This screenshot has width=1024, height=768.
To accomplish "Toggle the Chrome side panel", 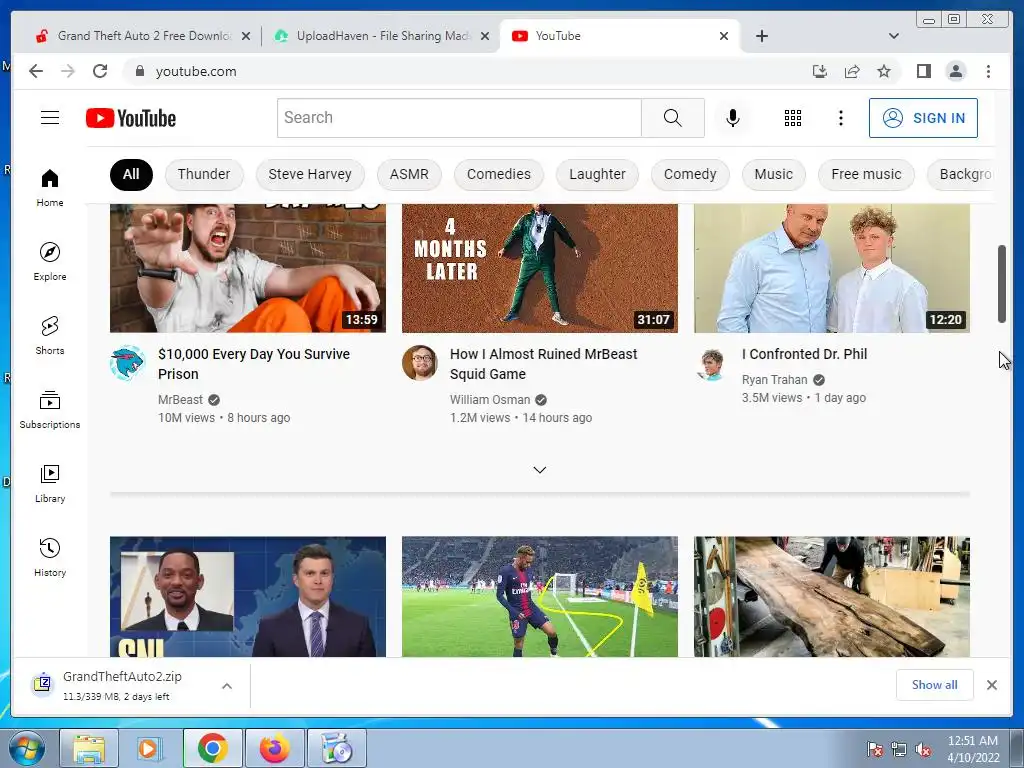I will [x=923, y=71].
